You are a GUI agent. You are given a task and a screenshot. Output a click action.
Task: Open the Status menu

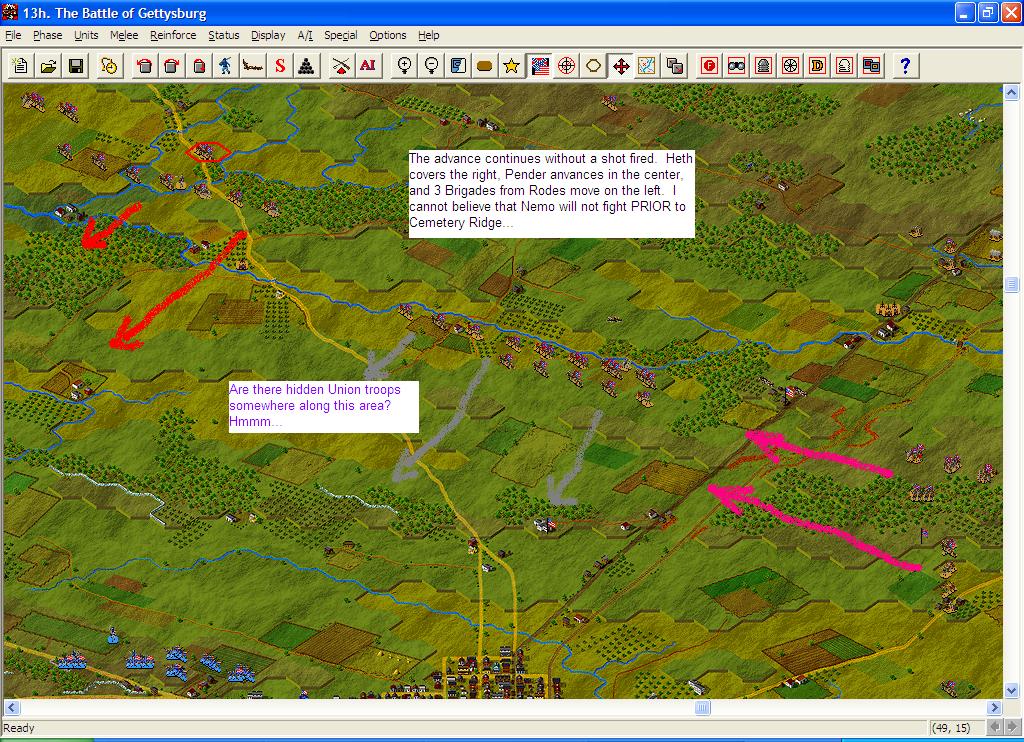[x=224, y=35]
